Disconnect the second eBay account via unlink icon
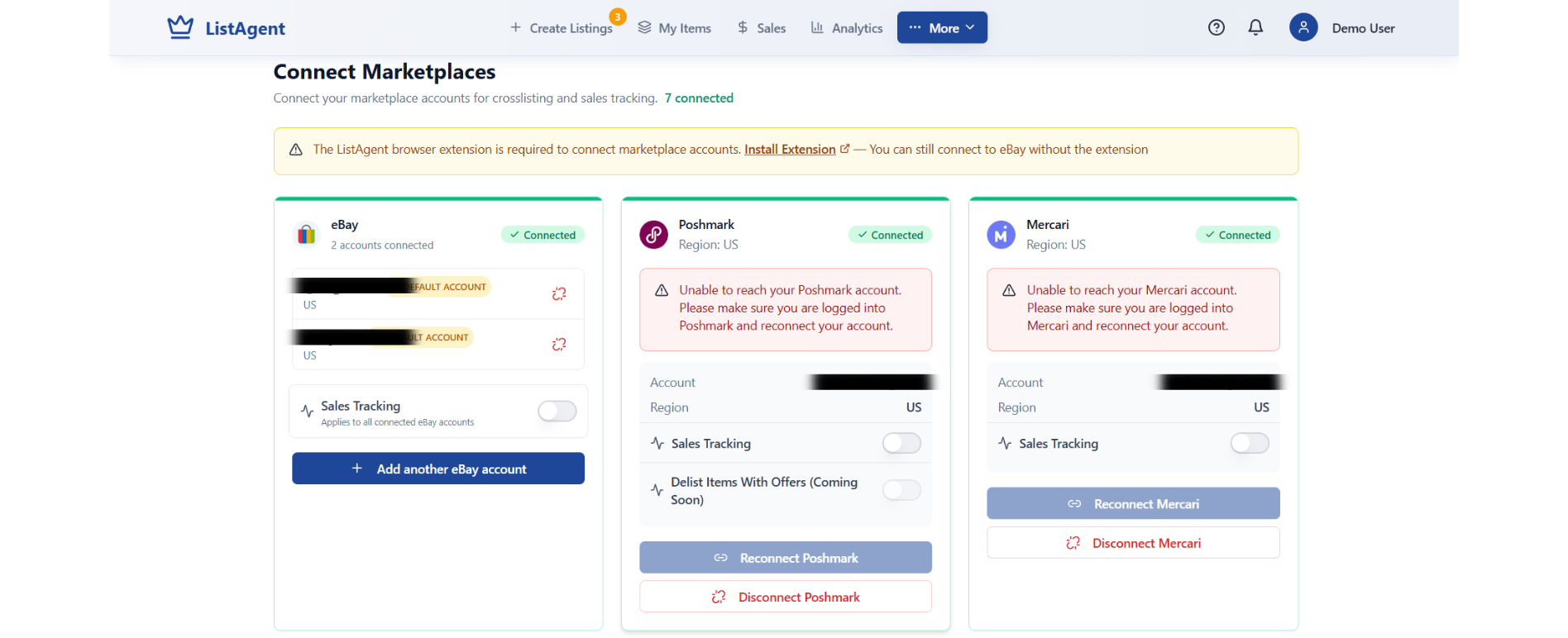The image size is (1568, 638). [x=559, y=344]
